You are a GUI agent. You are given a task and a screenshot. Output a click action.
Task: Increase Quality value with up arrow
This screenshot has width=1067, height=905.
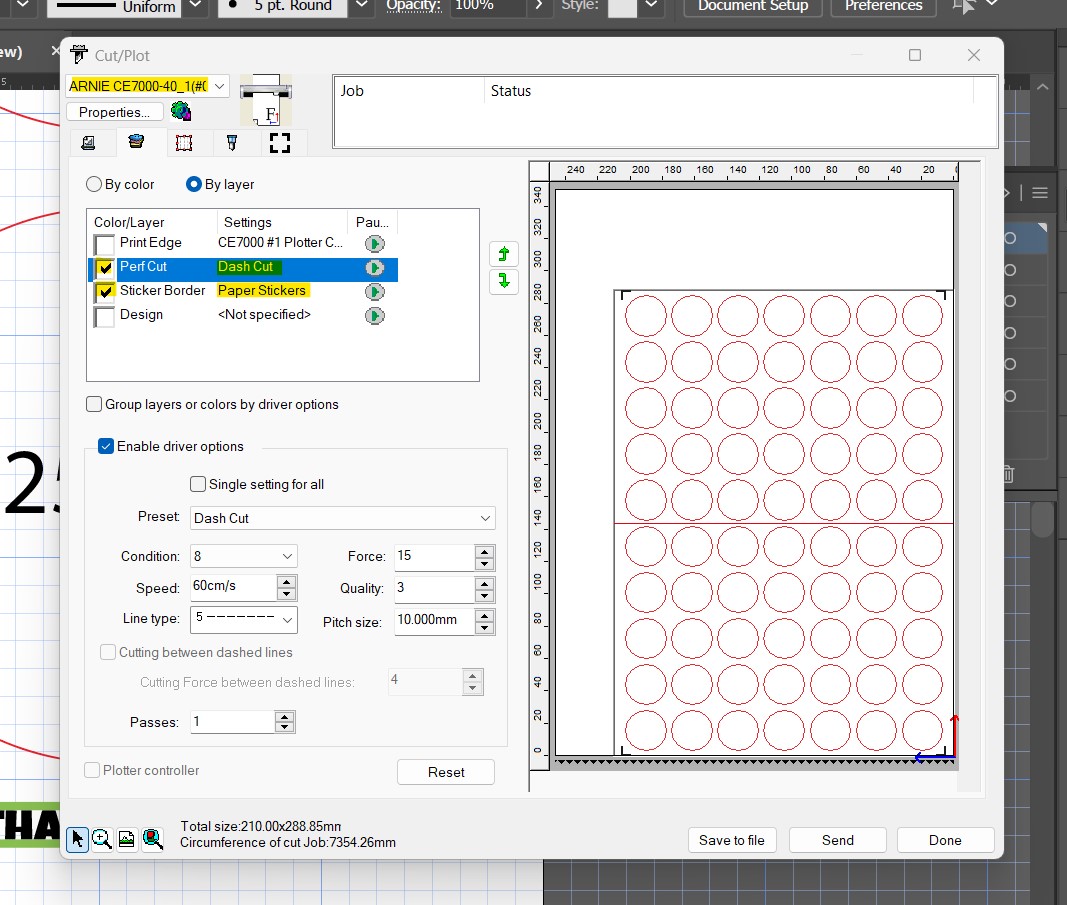click(x=485, y=583)
